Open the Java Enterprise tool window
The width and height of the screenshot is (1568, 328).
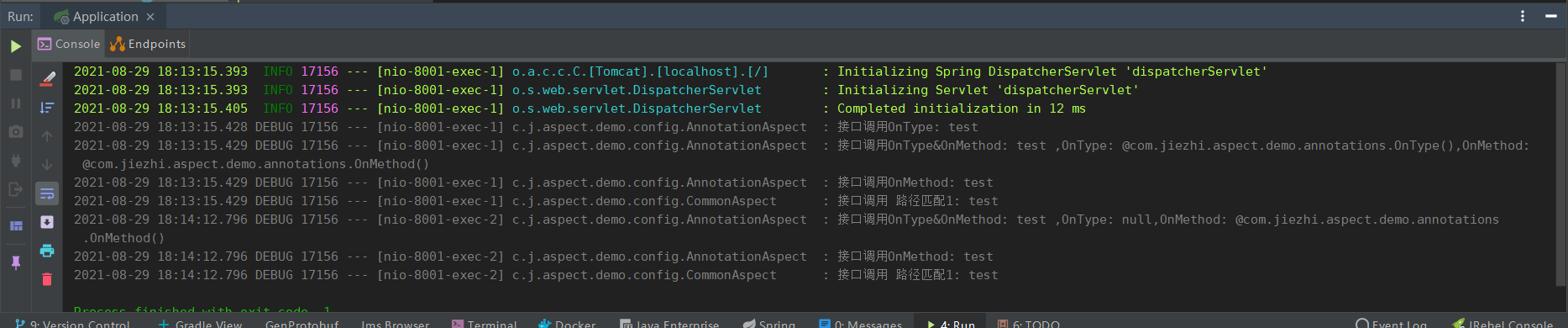(669, 324)
